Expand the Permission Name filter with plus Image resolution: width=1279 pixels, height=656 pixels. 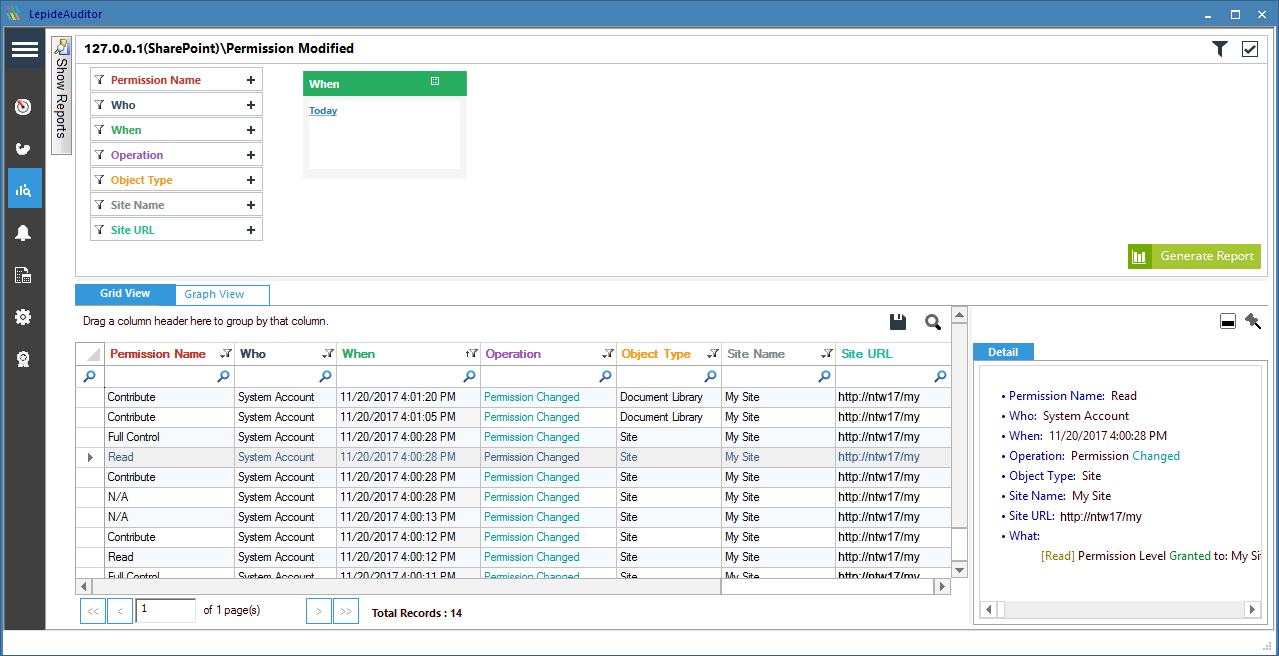pos(251,80)
